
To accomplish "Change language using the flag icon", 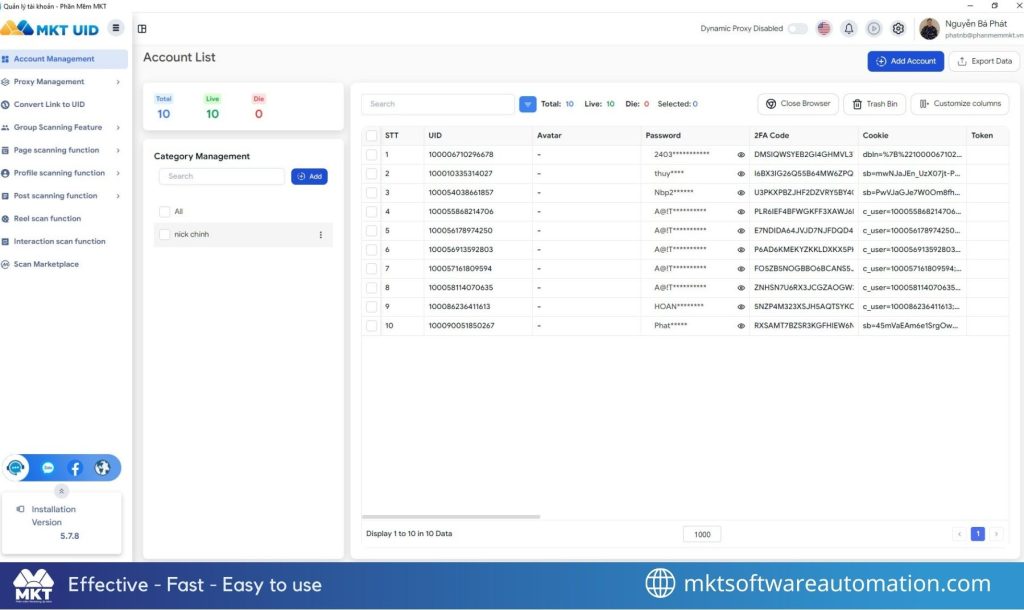I will coord(823,28).
